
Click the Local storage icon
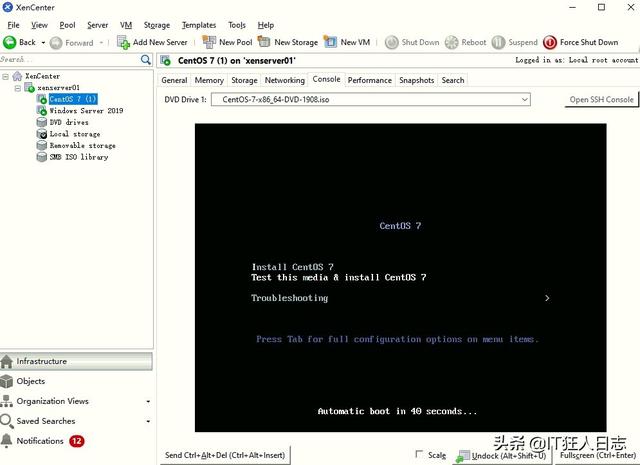(x=42, y=133)
